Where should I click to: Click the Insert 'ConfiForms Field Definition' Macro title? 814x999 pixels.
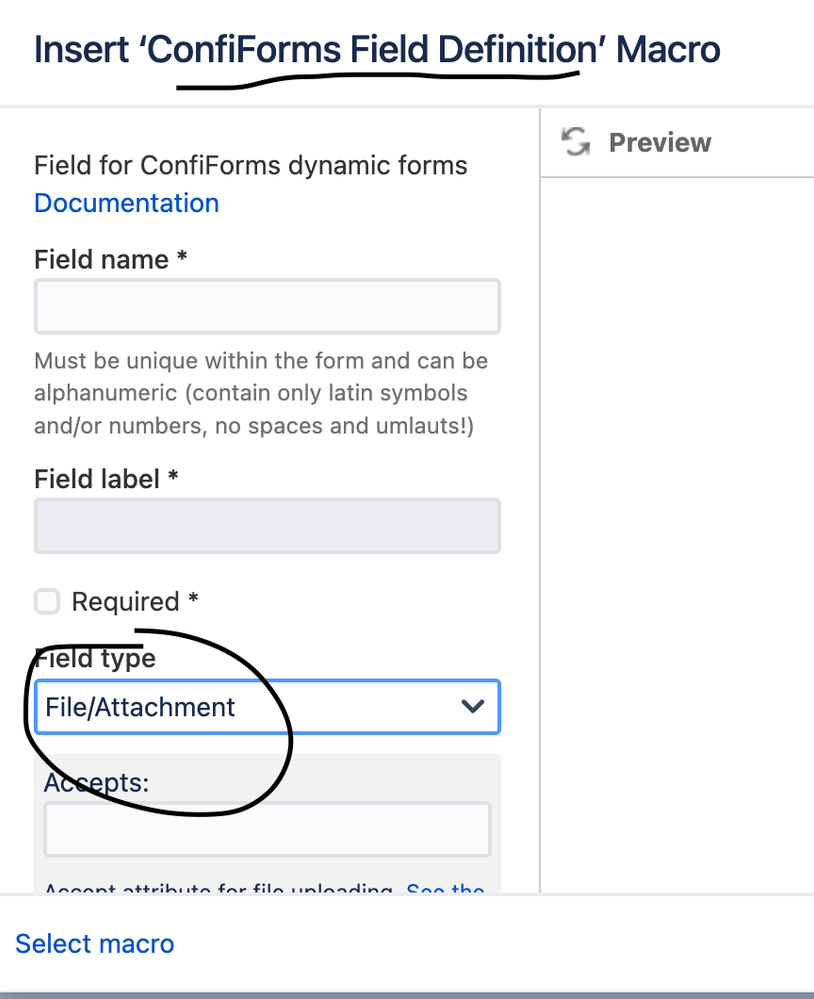coord(376,49)
